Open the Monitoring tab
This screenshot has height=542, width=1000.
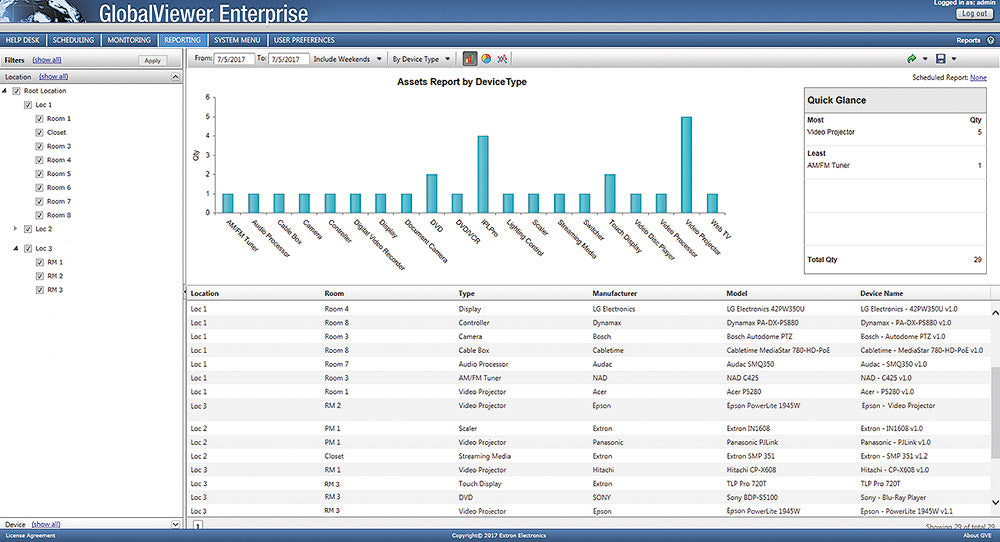click(129, 40)
